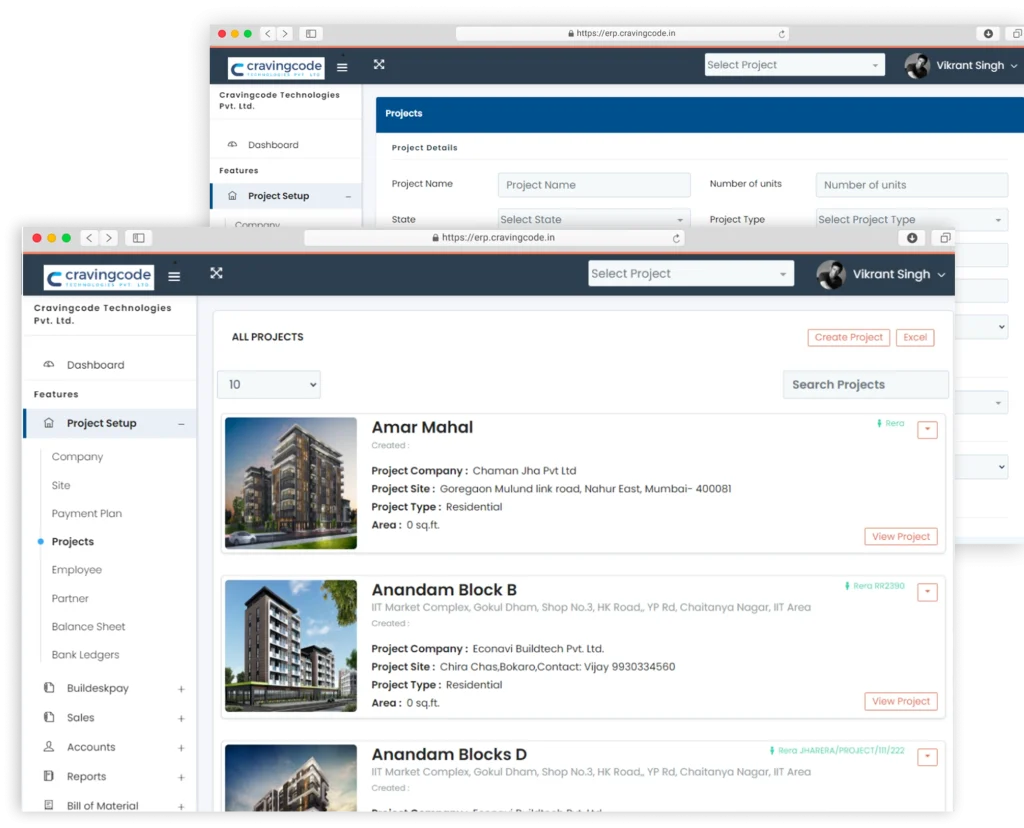This screenshot has height=828, width=1024.
Task: Click the Create Project button
Action: click(848, 338)
